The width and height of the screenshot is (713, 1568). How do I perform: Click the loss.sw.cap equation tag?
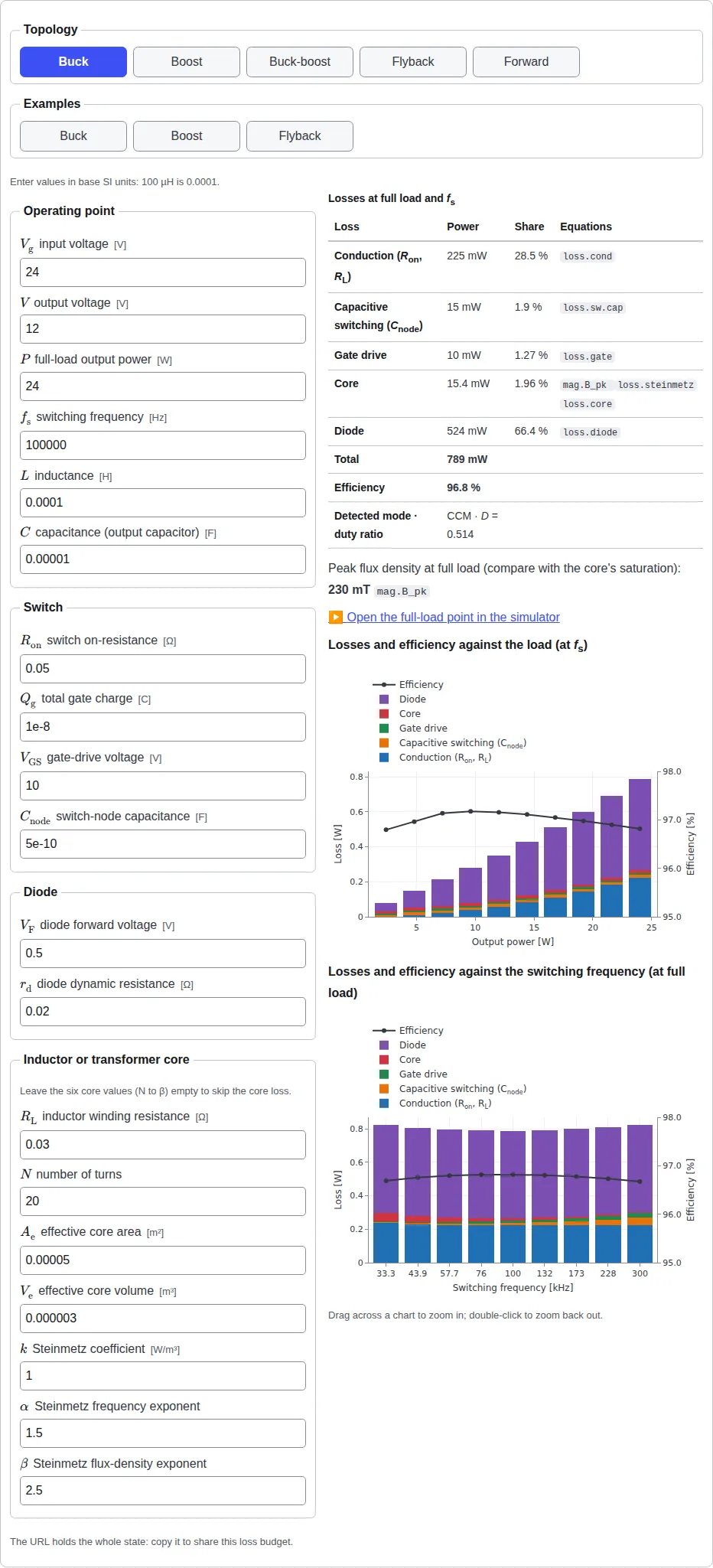(x=593, y=308)
